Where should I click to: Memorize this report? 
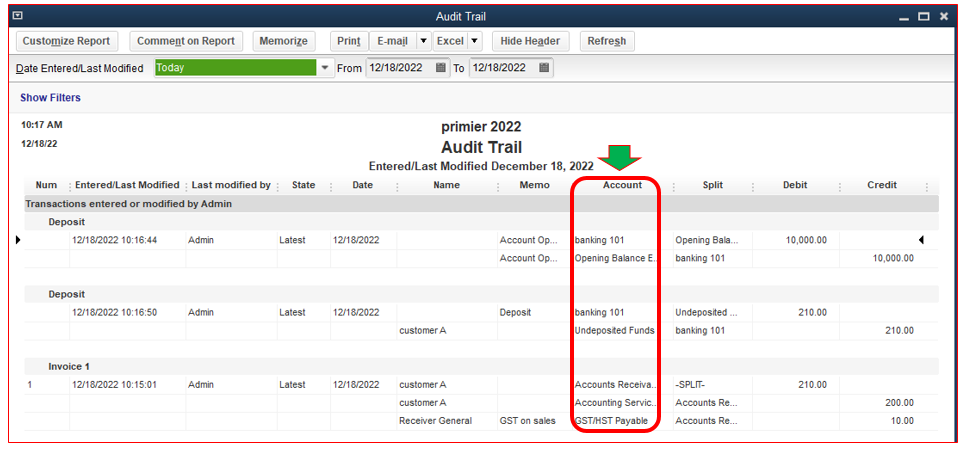point(284,42)
